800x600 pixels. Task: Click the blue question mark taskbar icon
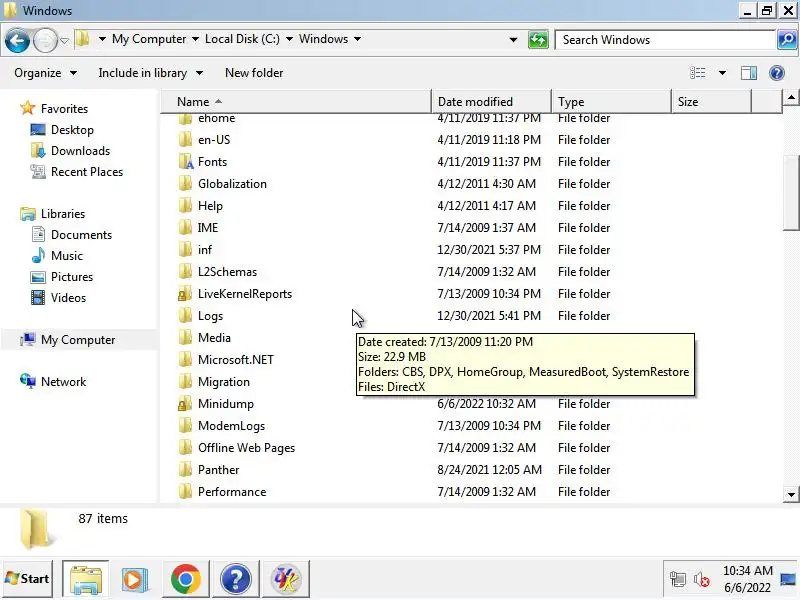pos(235,579)
